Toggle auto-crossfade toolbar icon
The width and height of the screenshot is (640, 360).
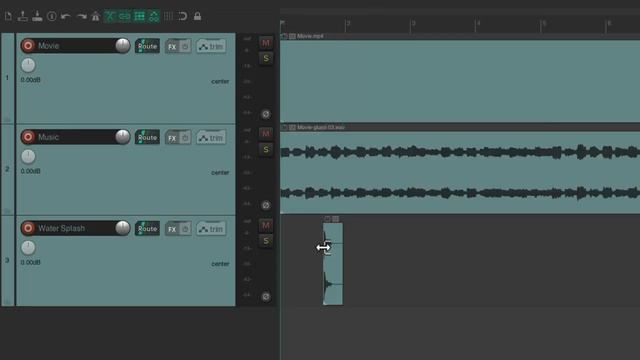pos(110,16)
